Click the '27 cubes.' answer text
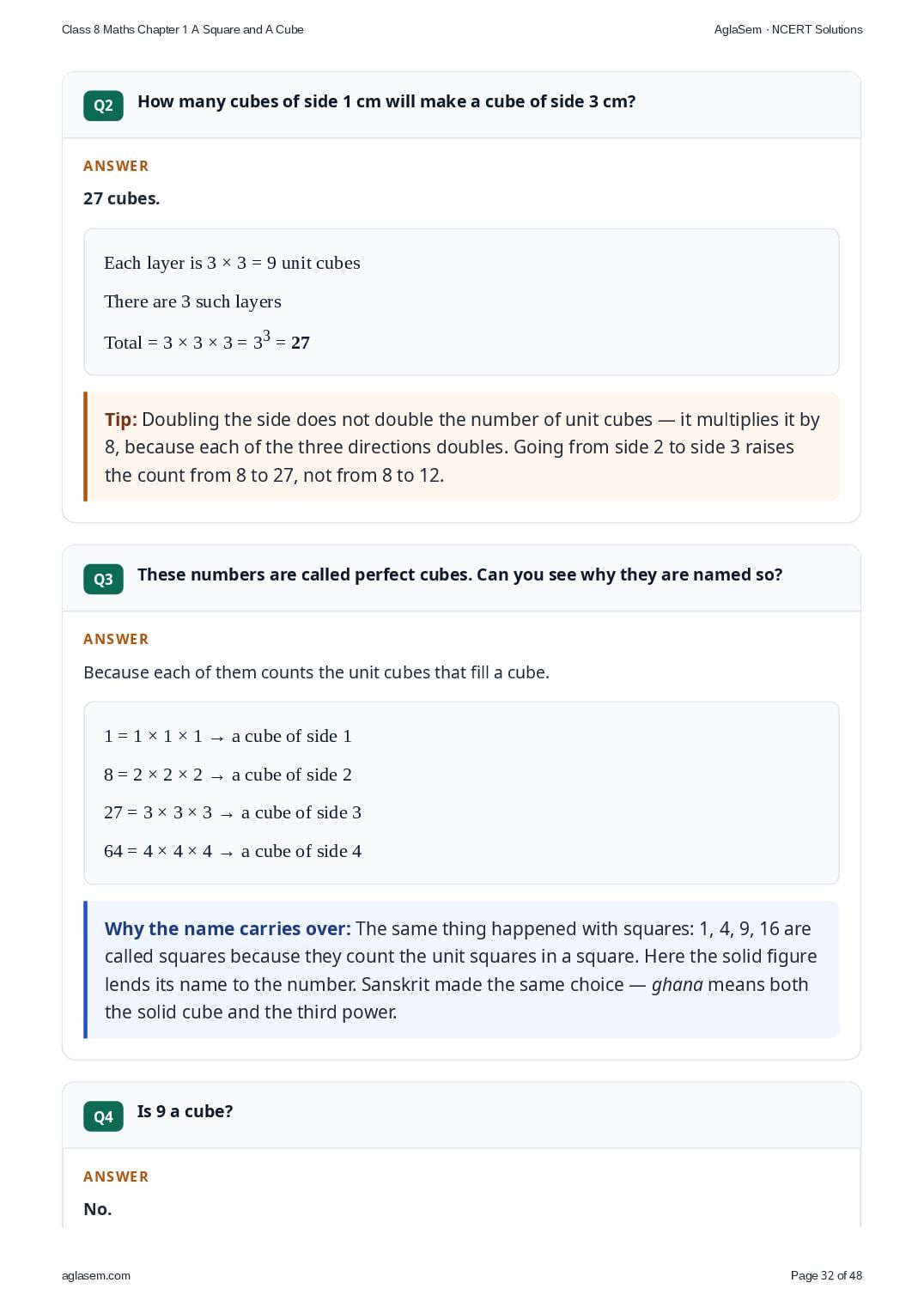Image resolution: width=924 pixels, height=1307 pixels. [x=121, y=198]
